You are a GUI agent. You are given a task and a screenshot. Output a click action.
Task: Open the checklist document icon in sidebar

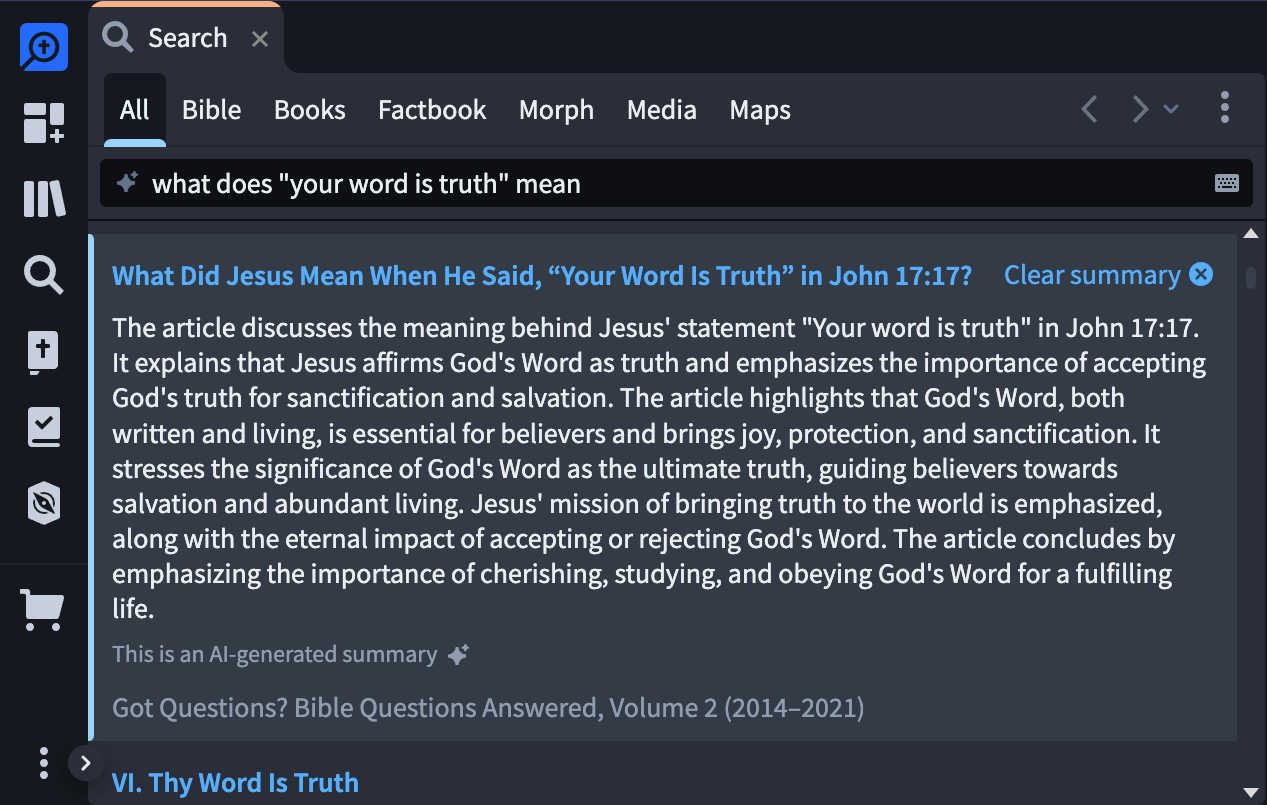[43, 427]
